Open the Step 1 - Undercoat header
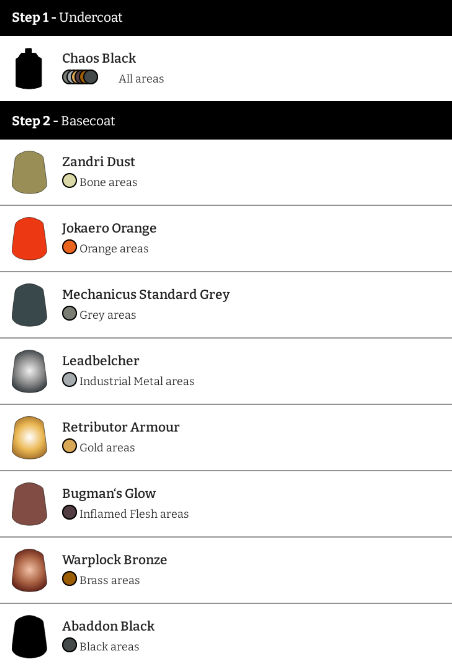 pyautogui.click(x=226, y=18)
